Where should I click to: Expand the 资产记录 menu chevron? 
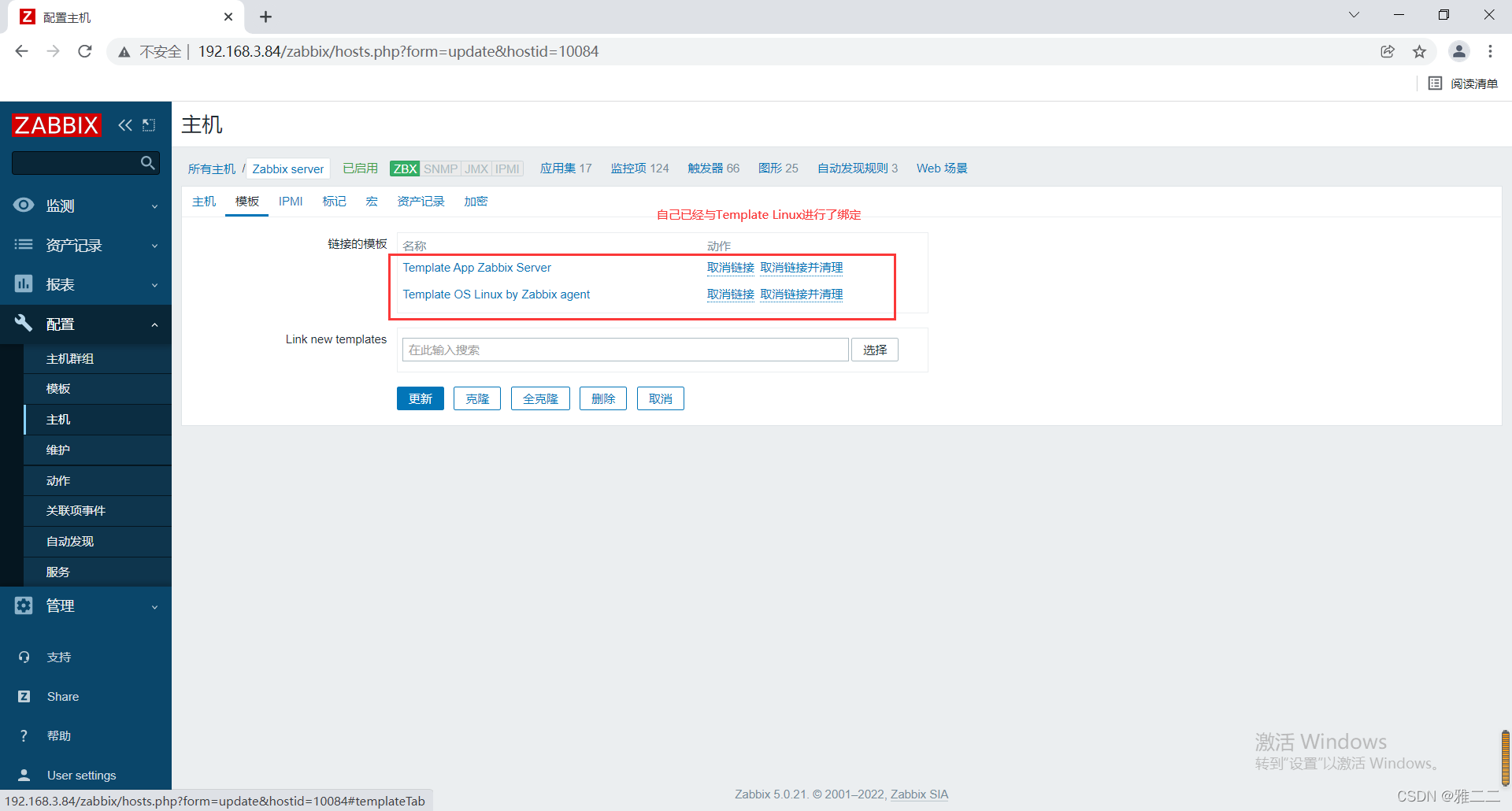(154, 246)
